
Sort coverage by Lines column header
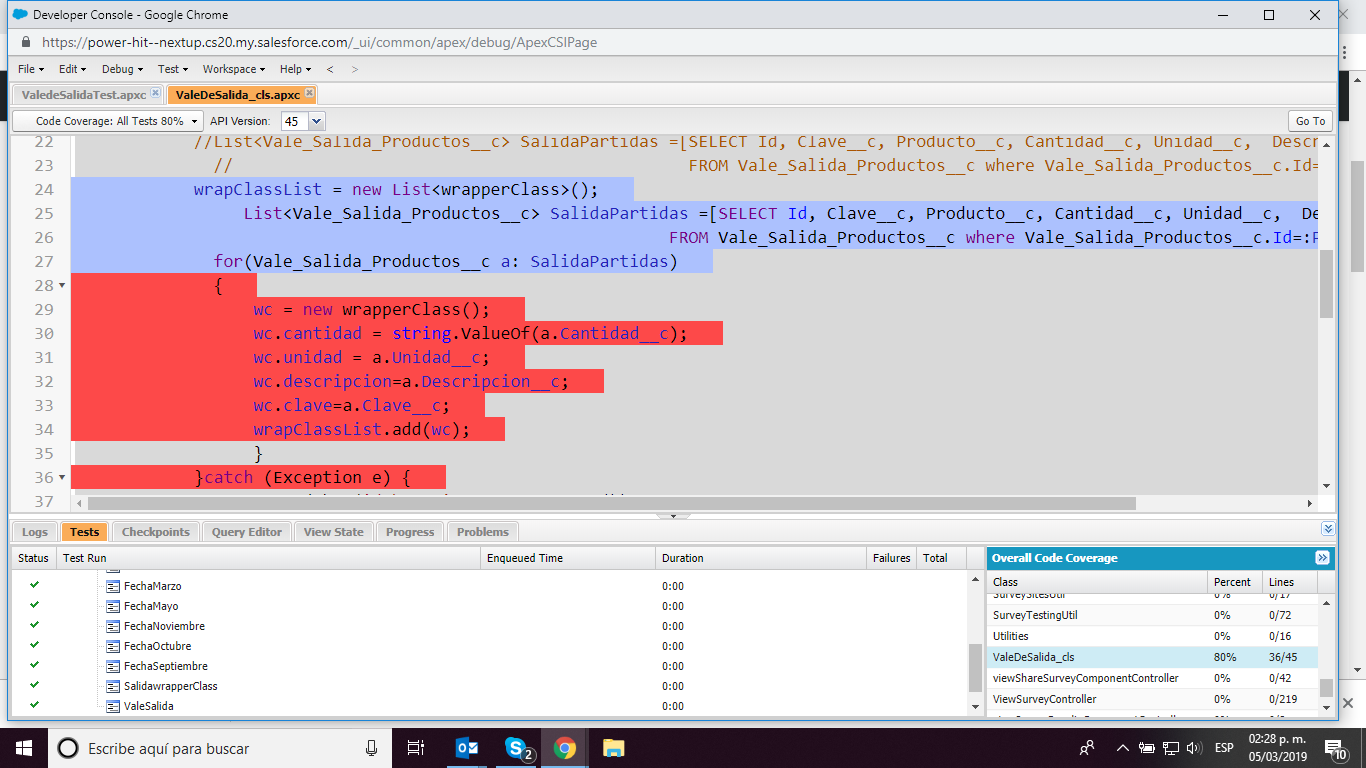point(1290,582)
